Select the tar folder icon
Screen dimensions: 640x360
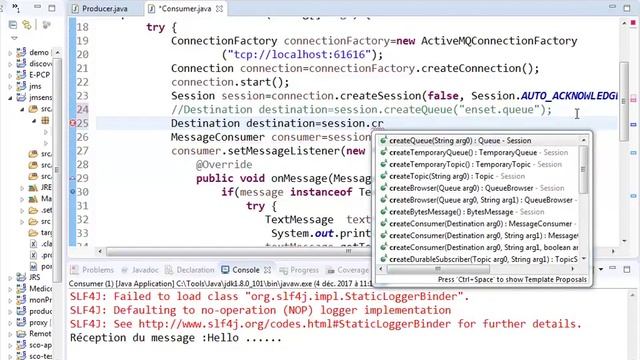pos(33,233)
